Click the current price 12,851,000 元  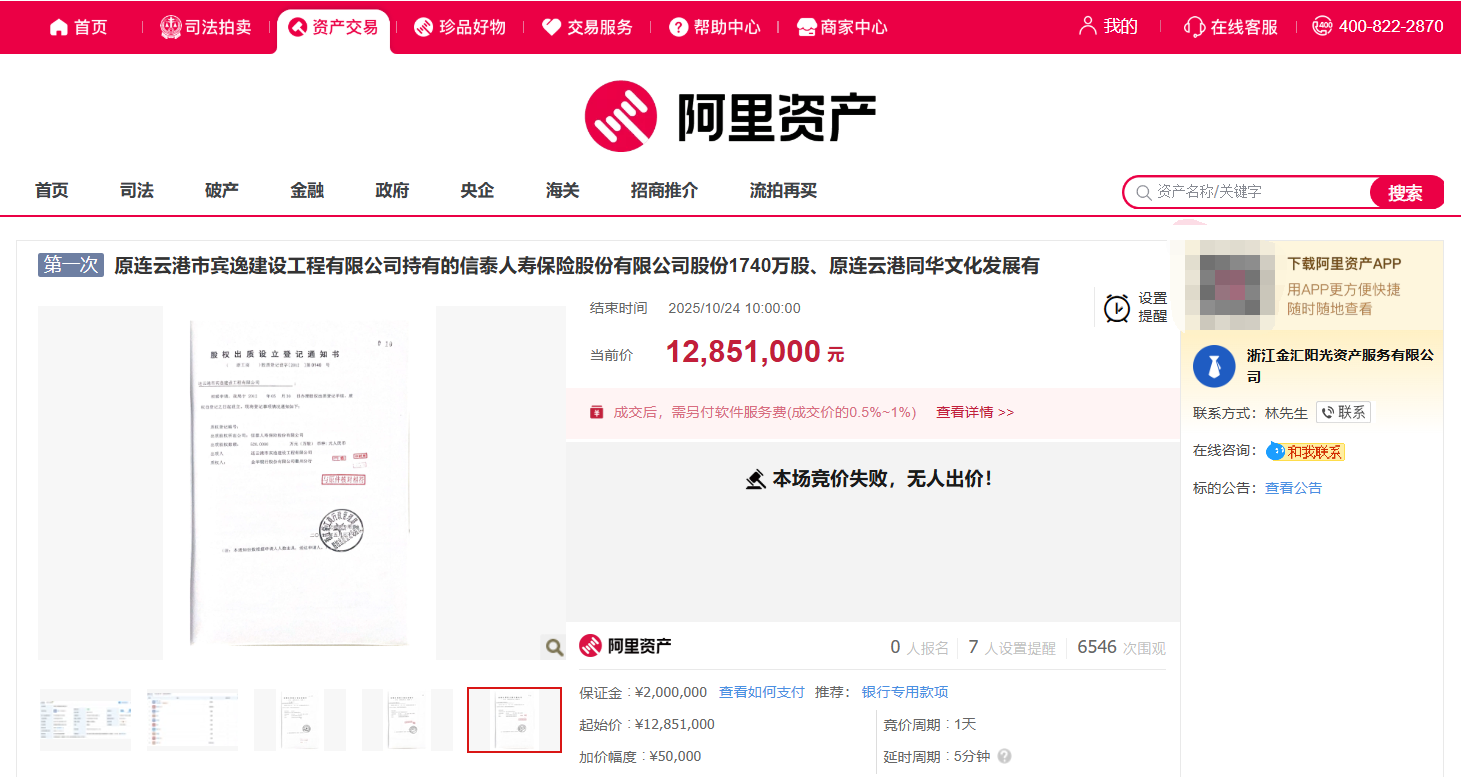[x=755, y=352]
